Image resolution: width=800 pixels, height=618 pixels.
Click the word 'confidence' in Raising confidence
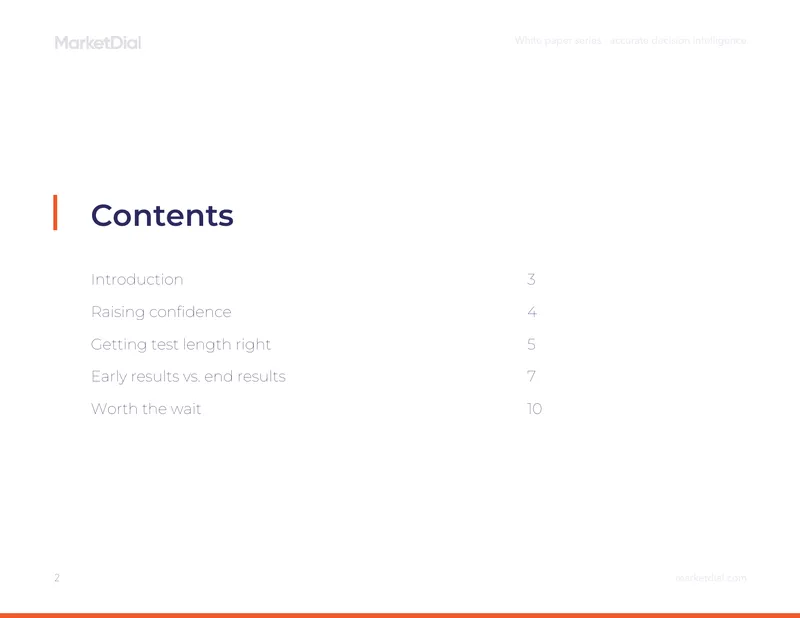pyautogui.click(x=190, y=312)
